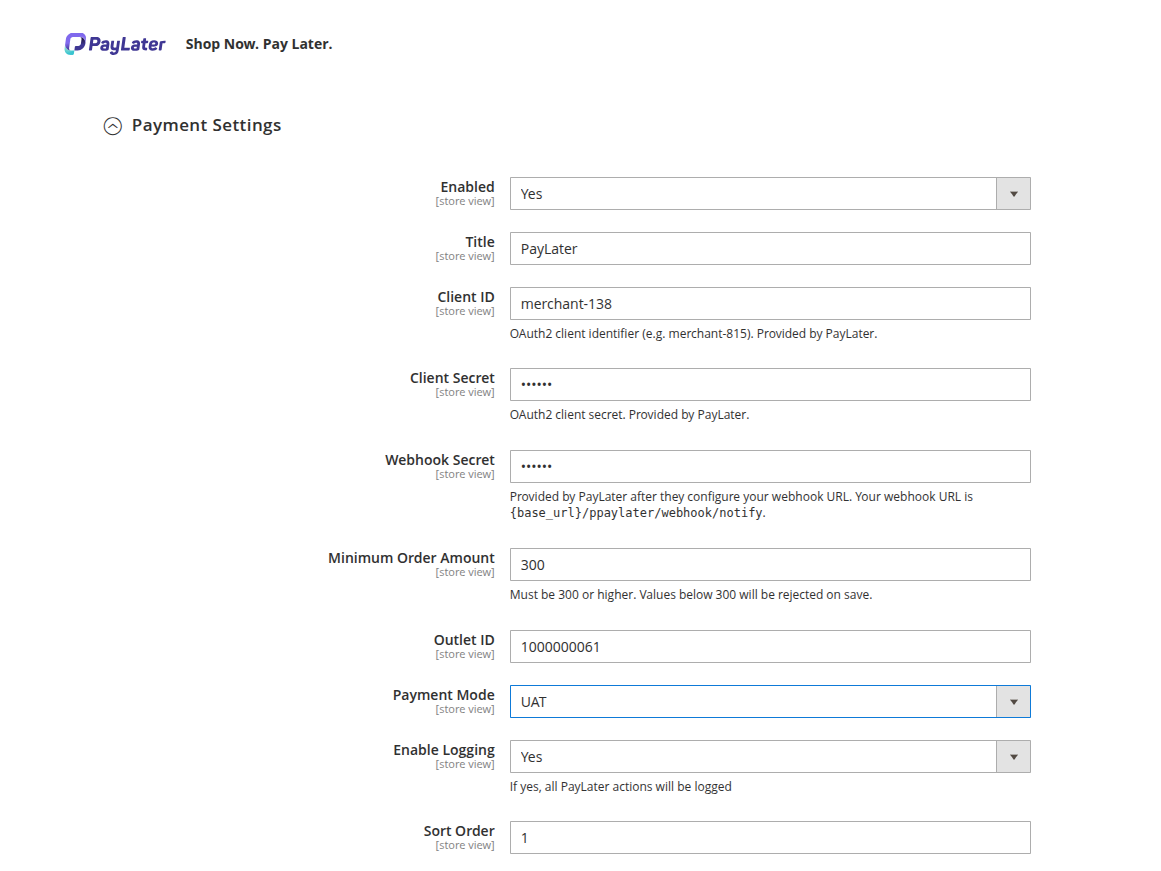This screenshot has width=1161, height=871.
Task: Click the Client Secret label
Action: click(x=452, y=378)
